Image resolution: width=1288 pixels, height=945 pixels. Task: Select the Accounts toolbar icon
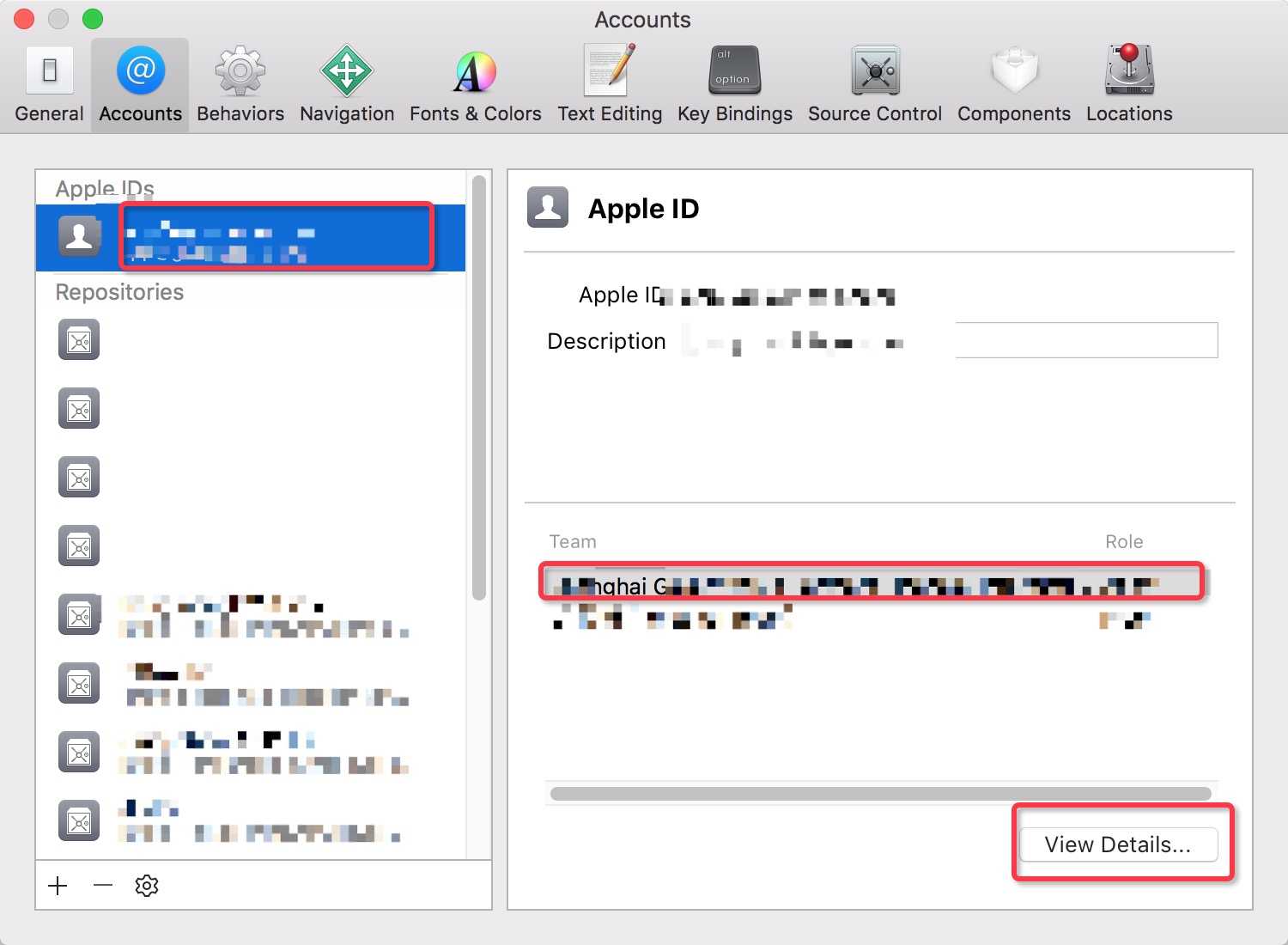[140, 84]
